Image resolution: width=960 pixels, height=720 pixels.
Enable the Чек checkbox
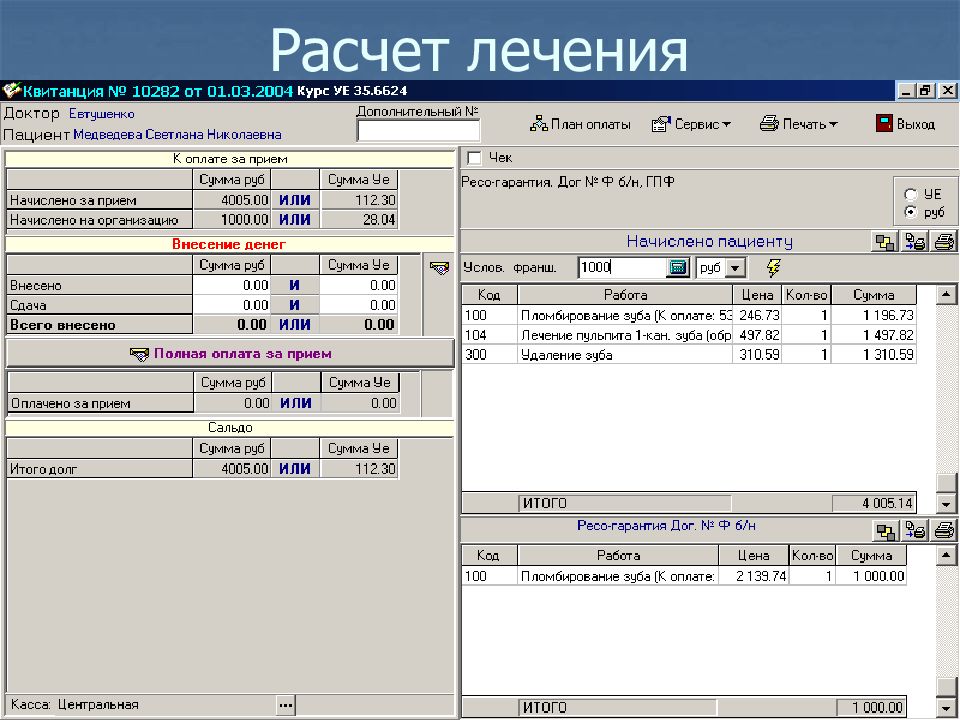(x=474, y=158)
